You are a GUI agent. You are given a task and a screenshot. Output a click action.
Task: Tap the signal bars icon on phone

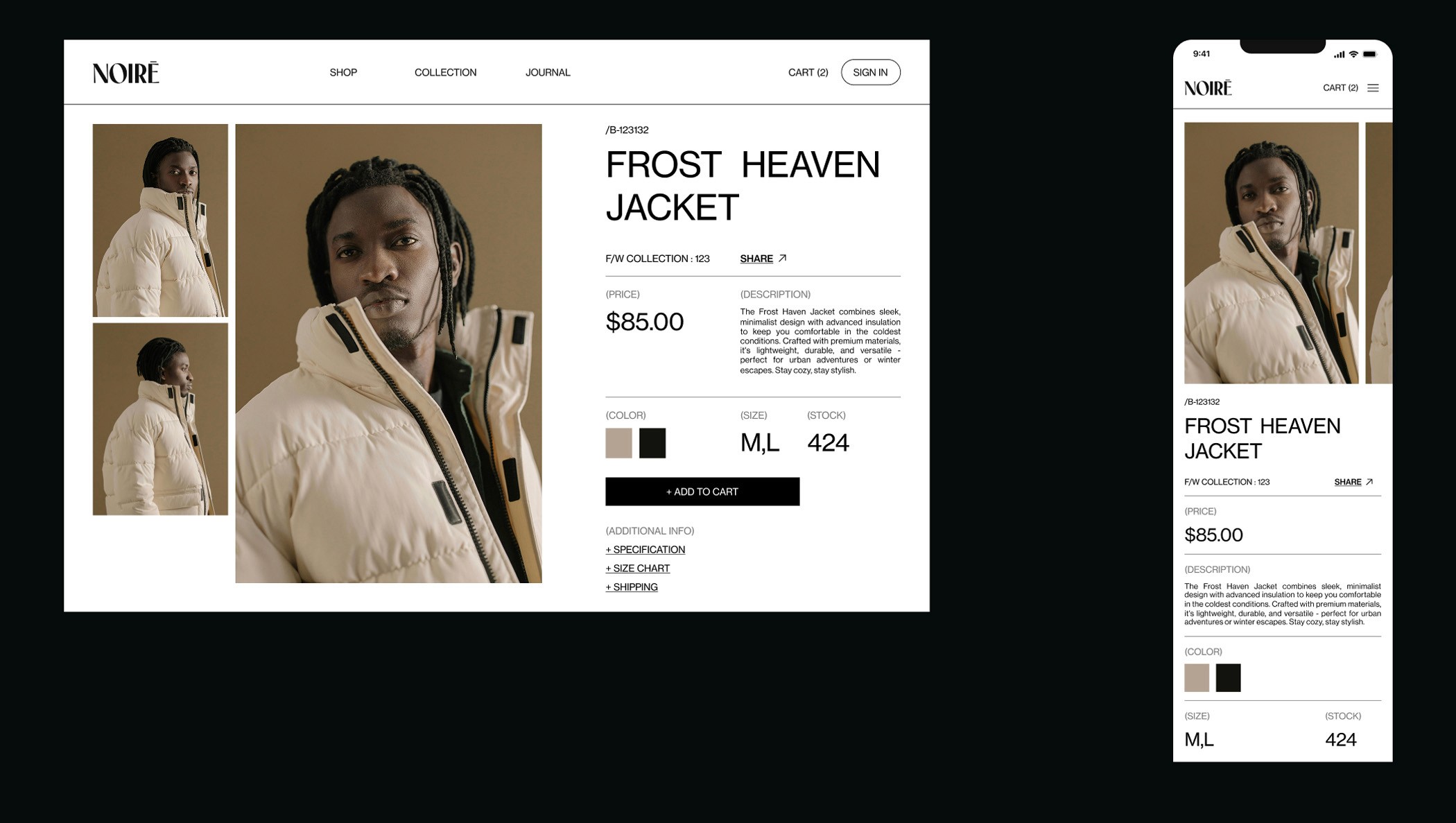1339,54
